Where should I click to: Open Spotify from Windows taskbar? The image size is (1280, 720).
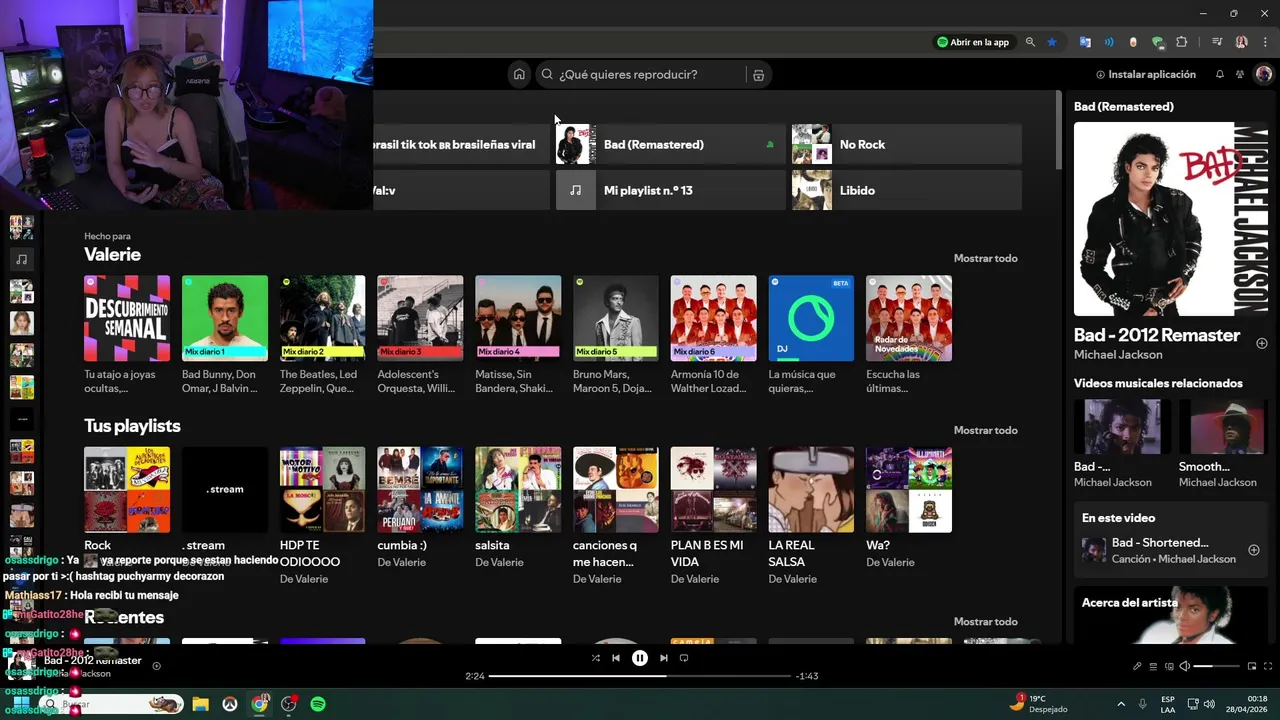[318, 704]
